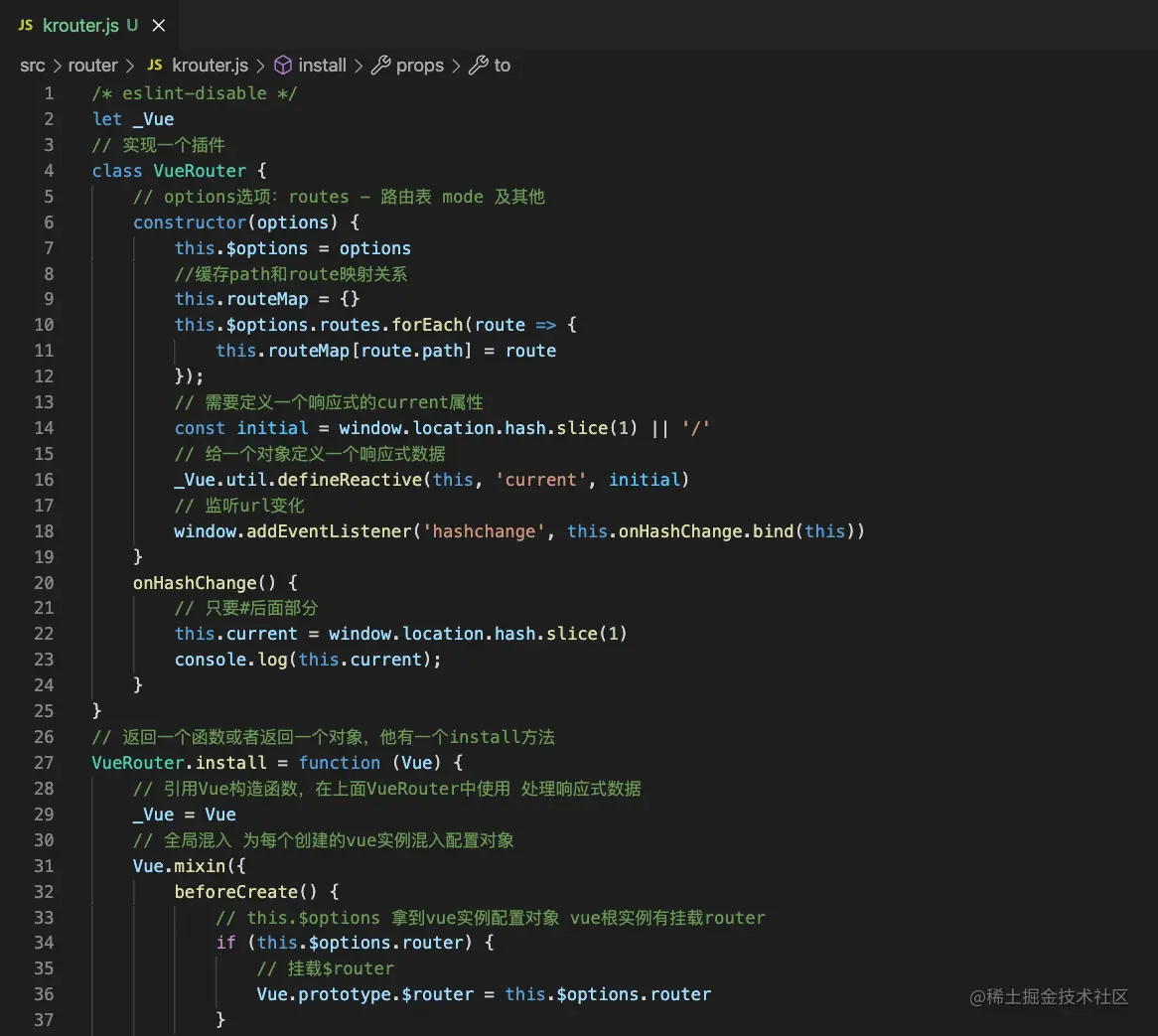Click 'routeMap' on line 9
Image resolution: width=1158 pixels, height=1036 pixels.
pyautogui.click(x=267, y=299)
